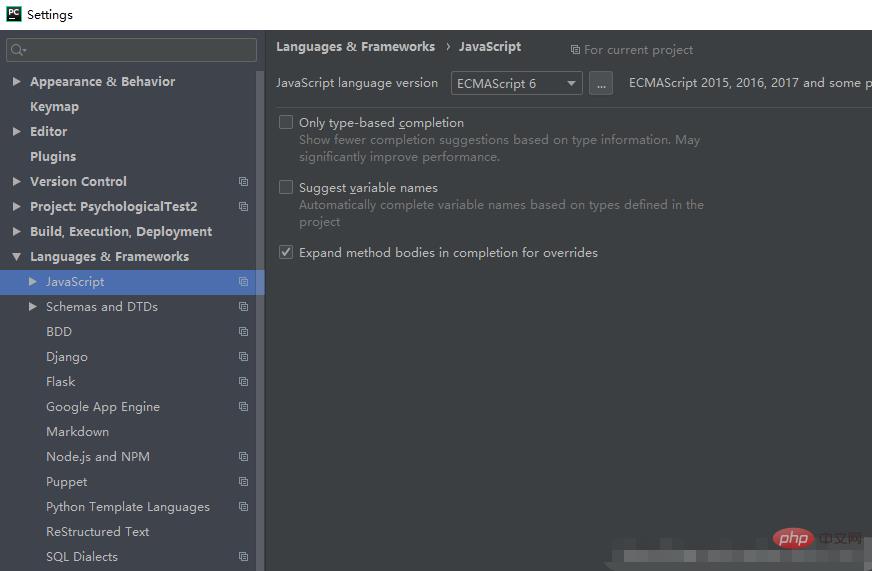Expand the Appearance & Behavior section
This screenshot has width=872, height=571.
pos(17,82)
